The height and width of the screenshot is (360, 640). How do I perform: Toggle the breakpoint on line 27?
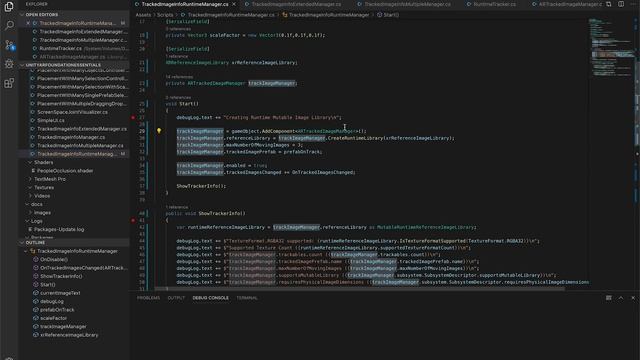133,118
